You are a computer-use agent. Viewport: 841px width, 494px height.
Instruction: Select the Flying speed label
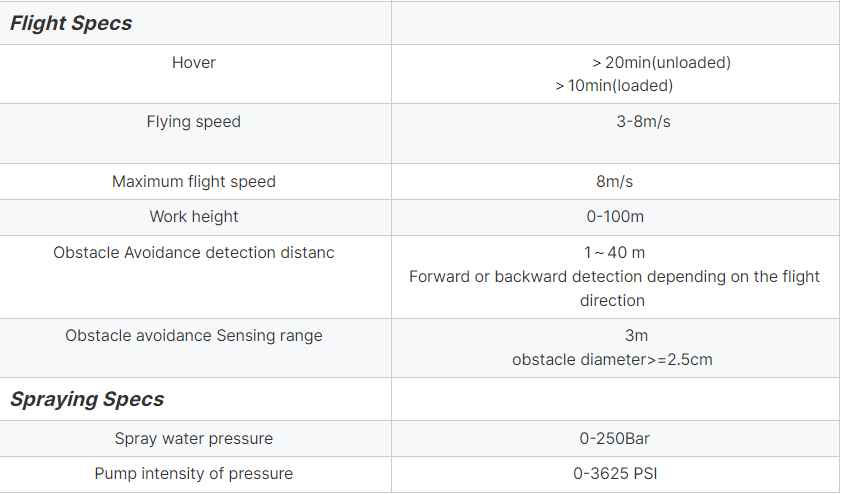coord(194,122)
